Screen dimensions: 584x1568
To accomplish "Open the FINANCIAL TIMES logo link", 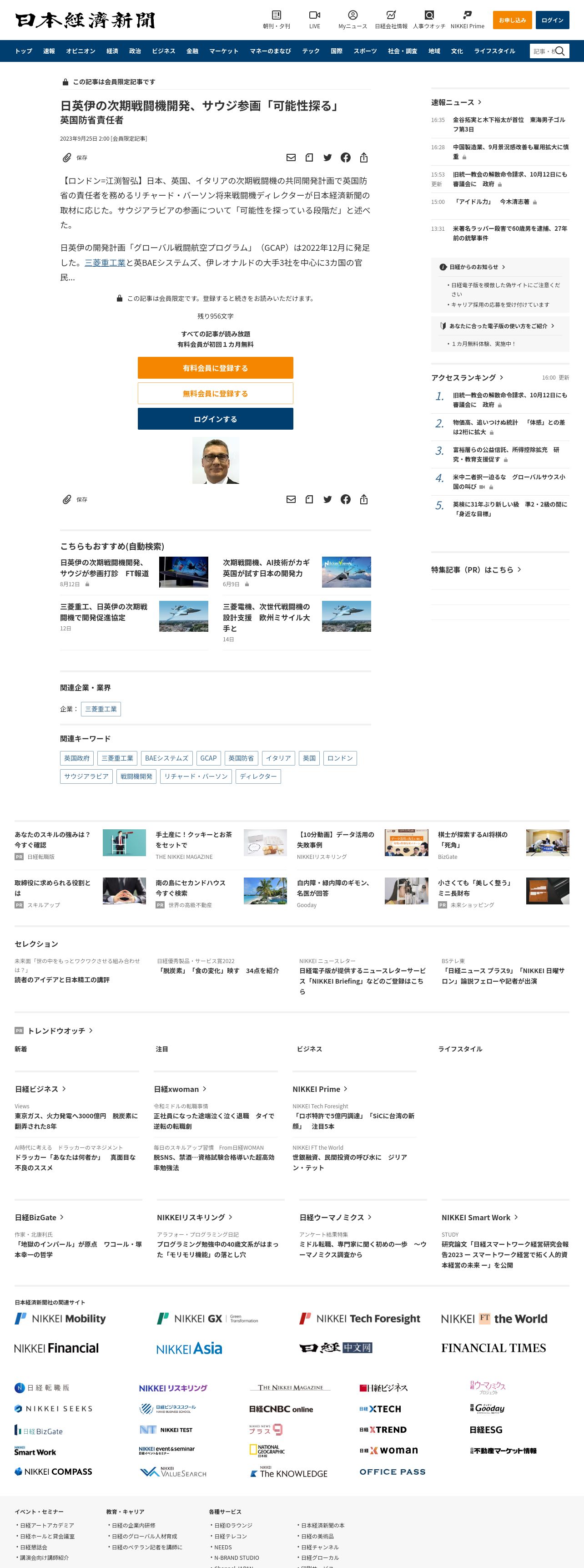I will [493, 1348].
